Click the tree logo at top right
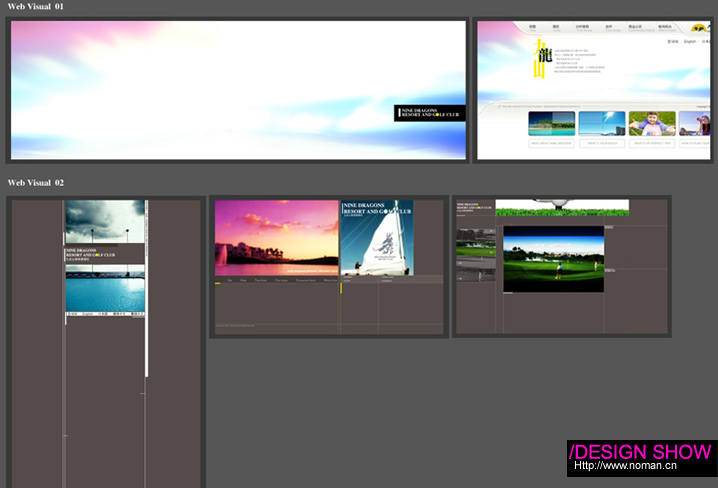The width and height of the screenshot is (718, 488). (x=702, y=28)
